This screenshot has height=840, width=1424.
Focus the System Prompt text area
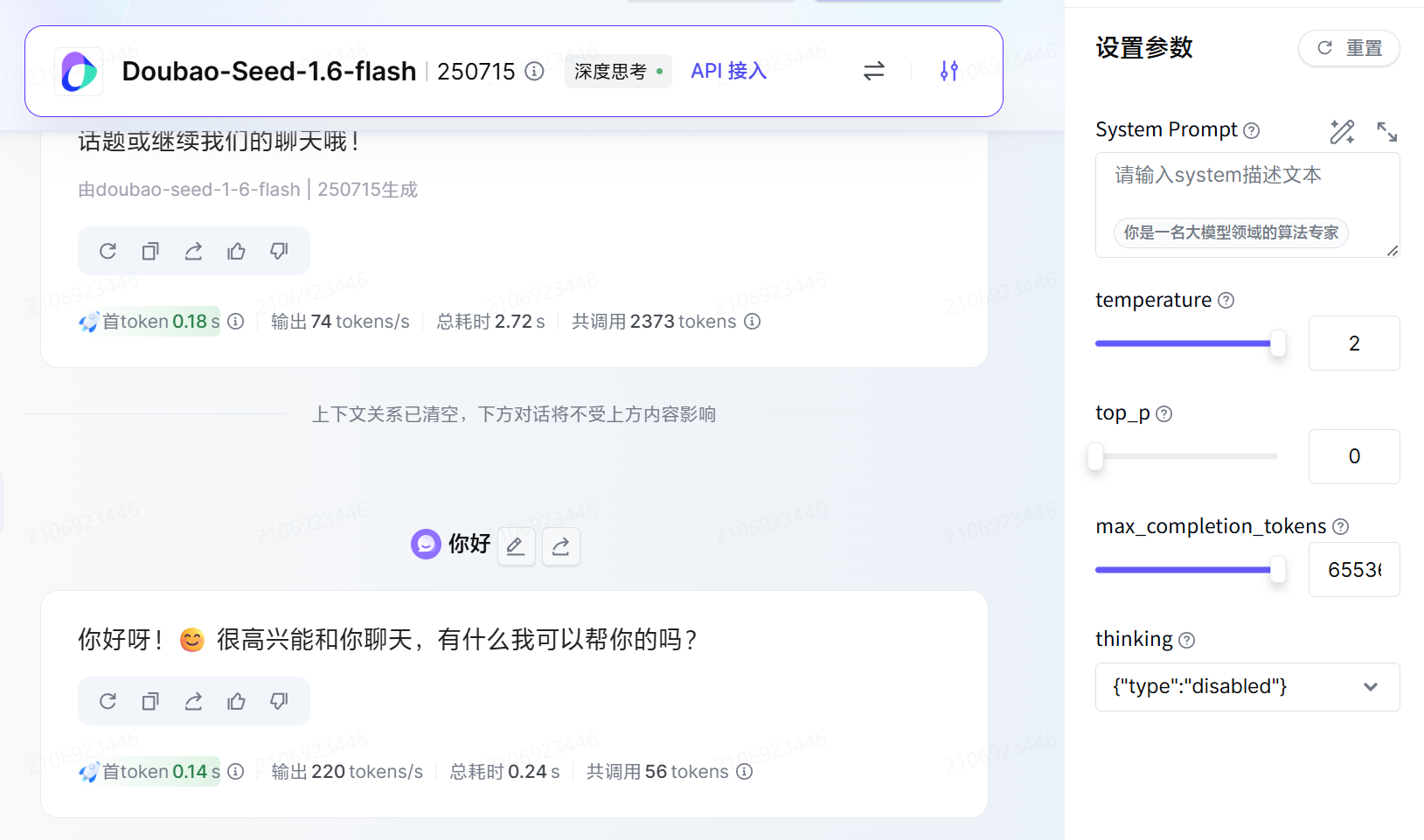point(1247,205)
